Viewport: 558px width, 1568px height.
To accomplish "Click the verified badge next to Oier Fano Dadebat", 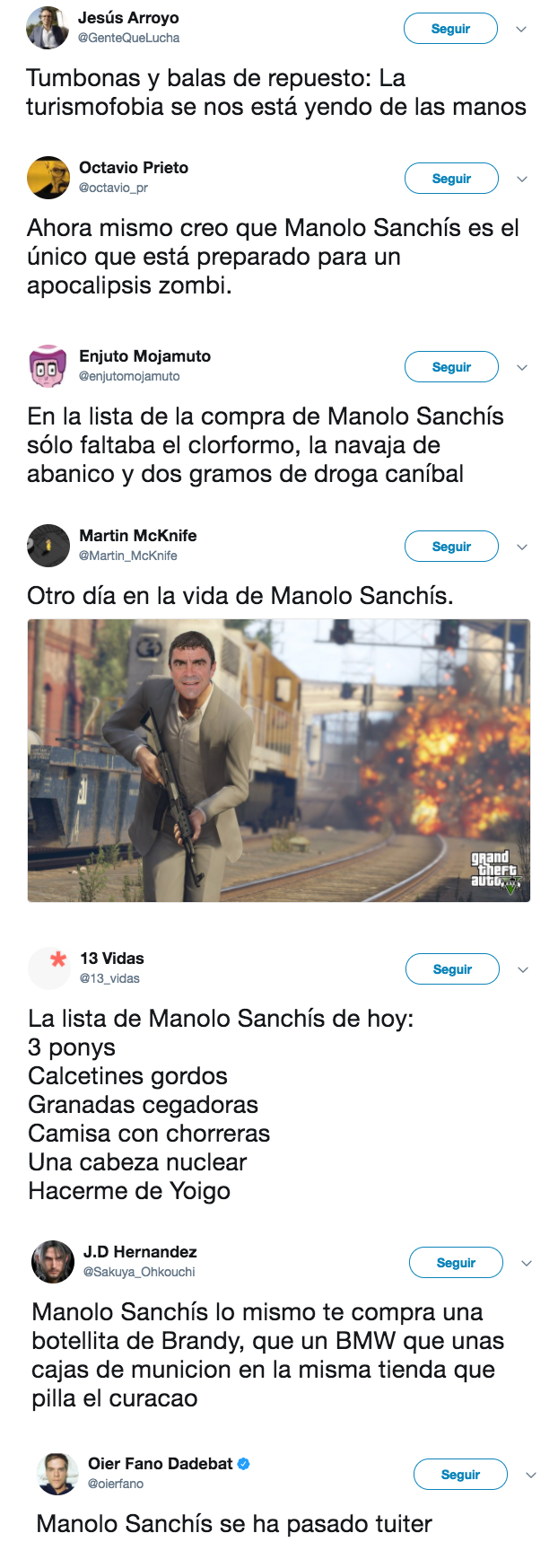I will (x=244, y=1464).
